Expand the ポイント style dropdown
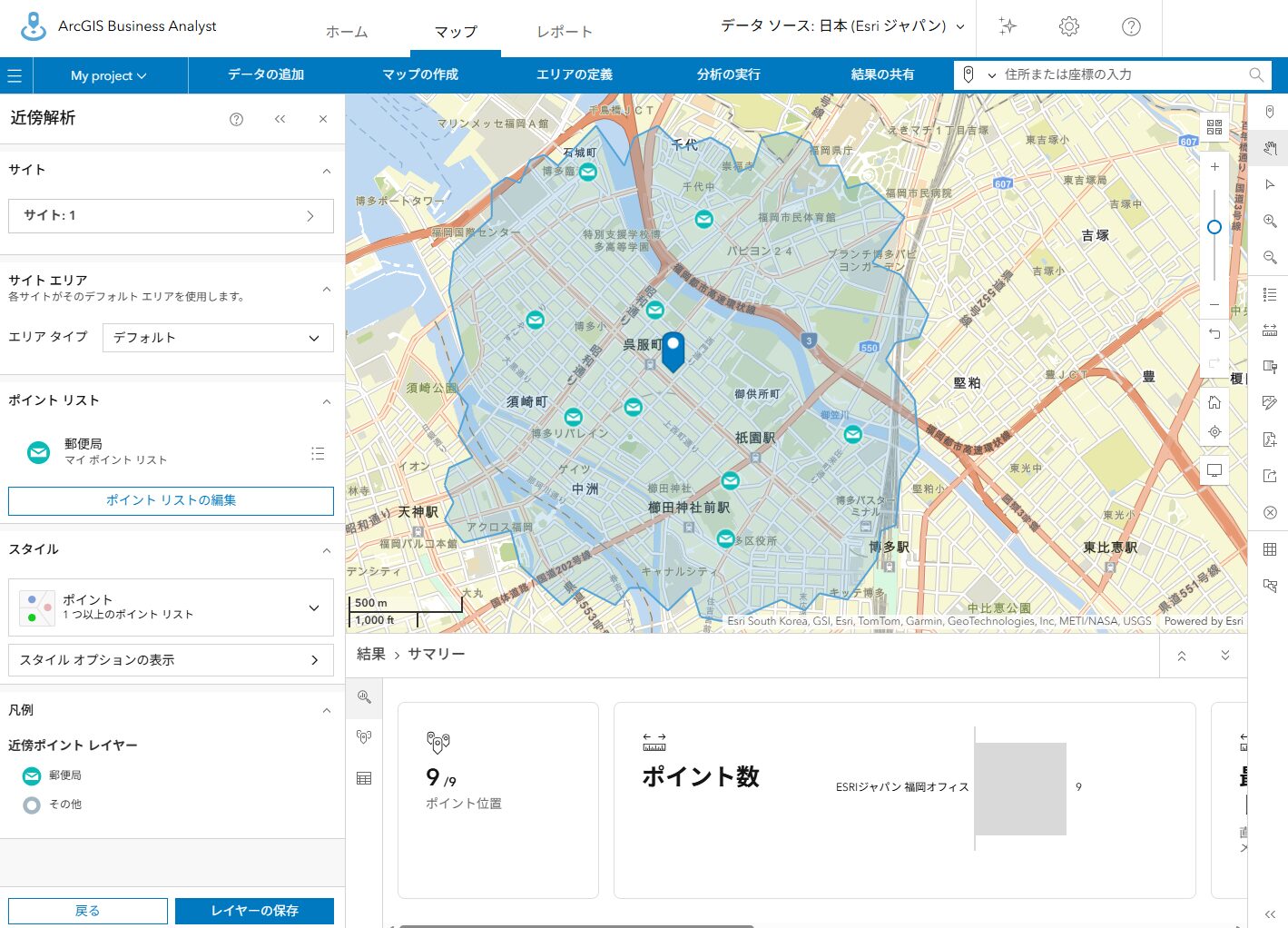The height and width of the screenshot is (928, 1288). (x=314, y=607)
